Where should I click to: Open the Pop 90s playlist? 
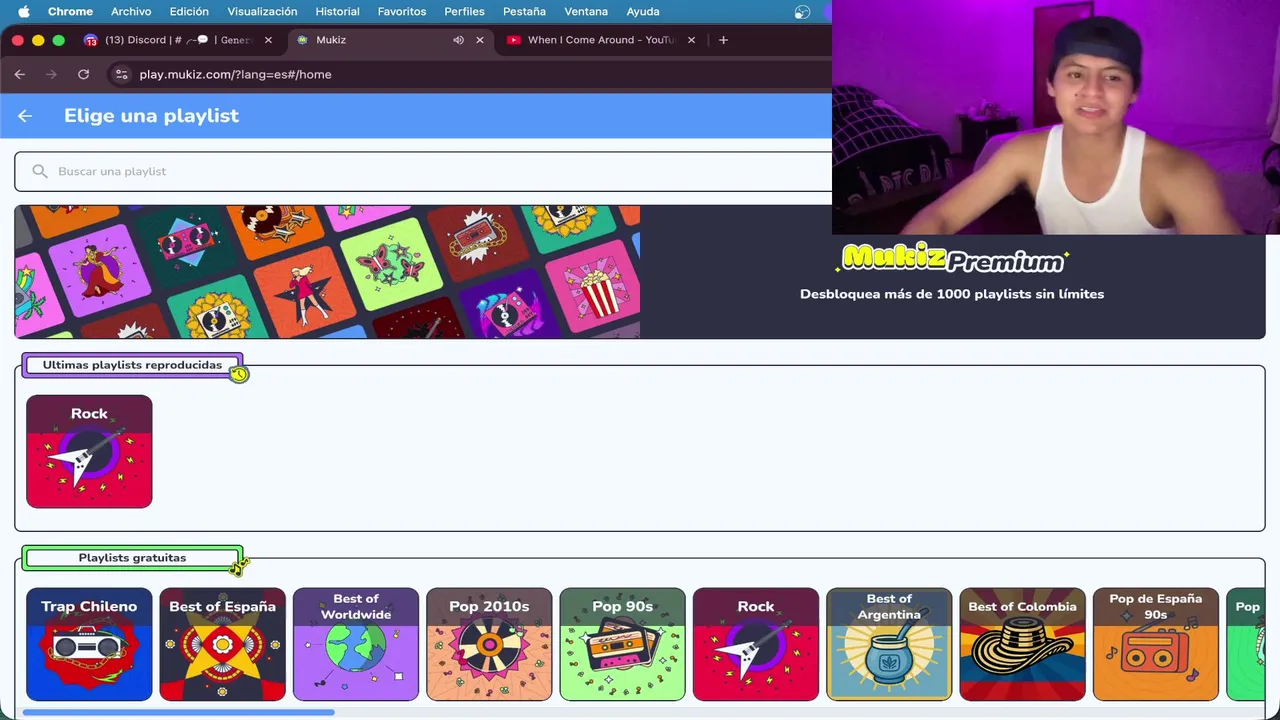coord(622,644)
